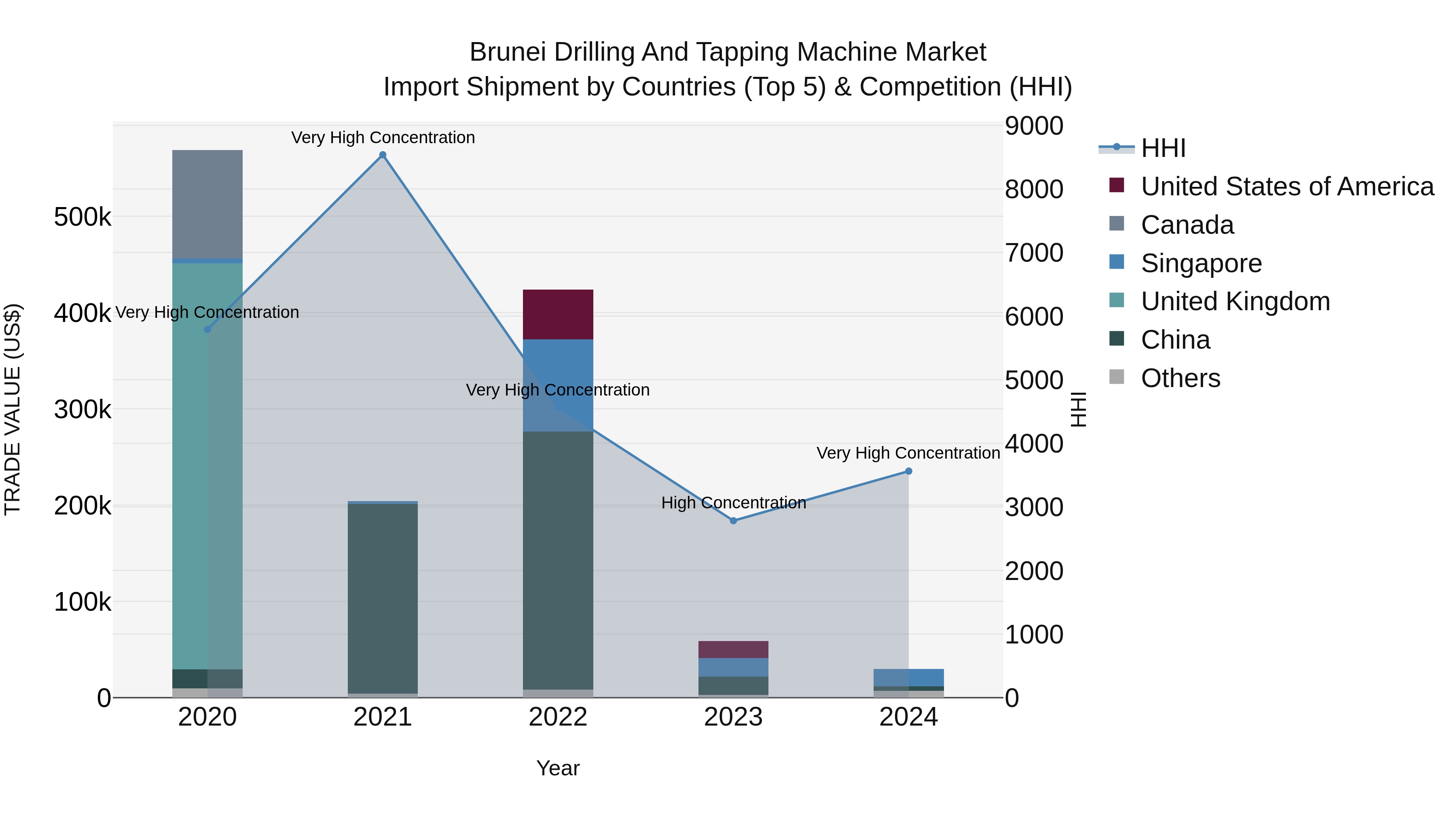
Task: Click the 'Year' x-axis title
Action: coord(558,768)
